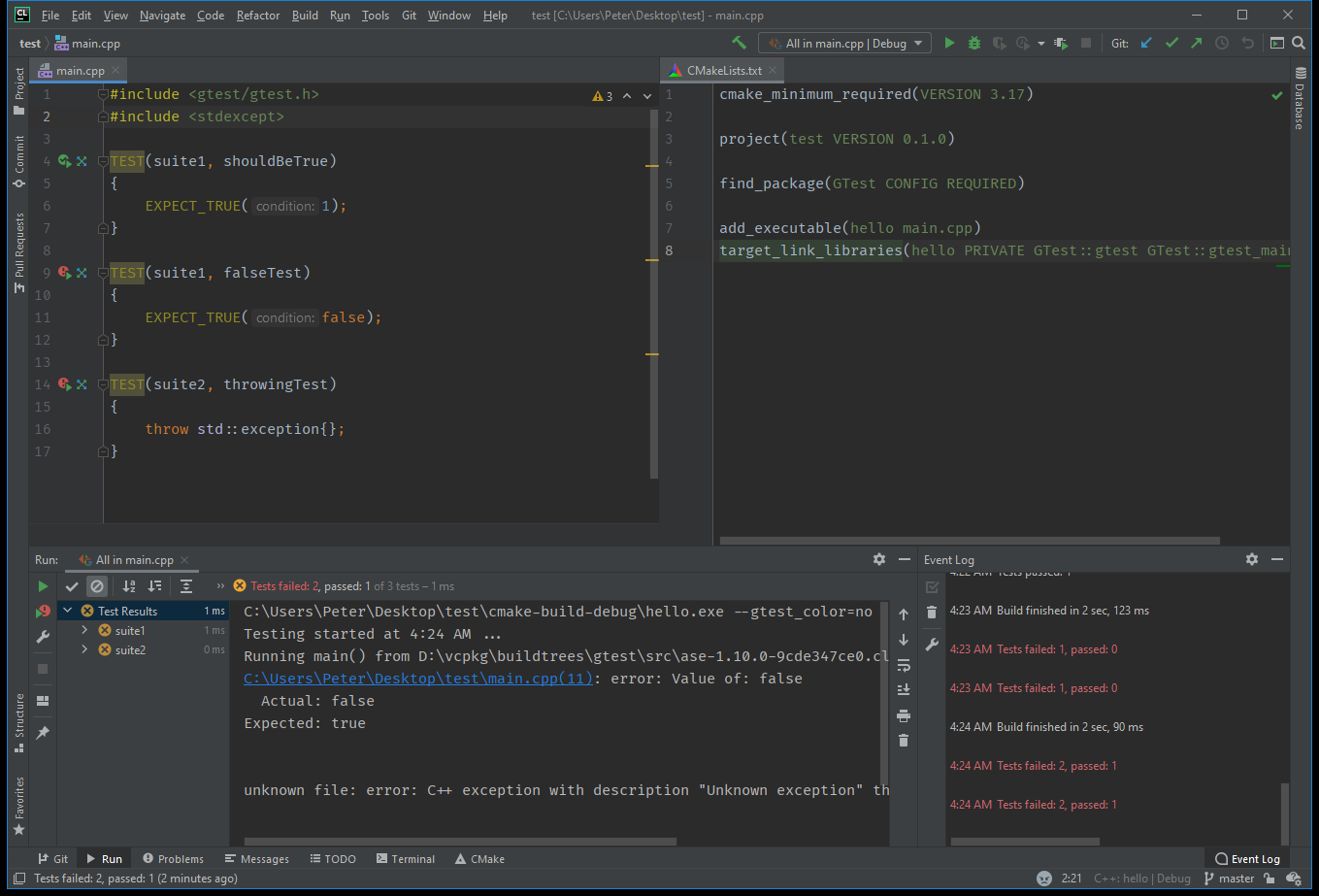The height and width of the screenshot is (896, 1319).
Task: Click the master Git branch widget
Action: [x=1229, y=879]
